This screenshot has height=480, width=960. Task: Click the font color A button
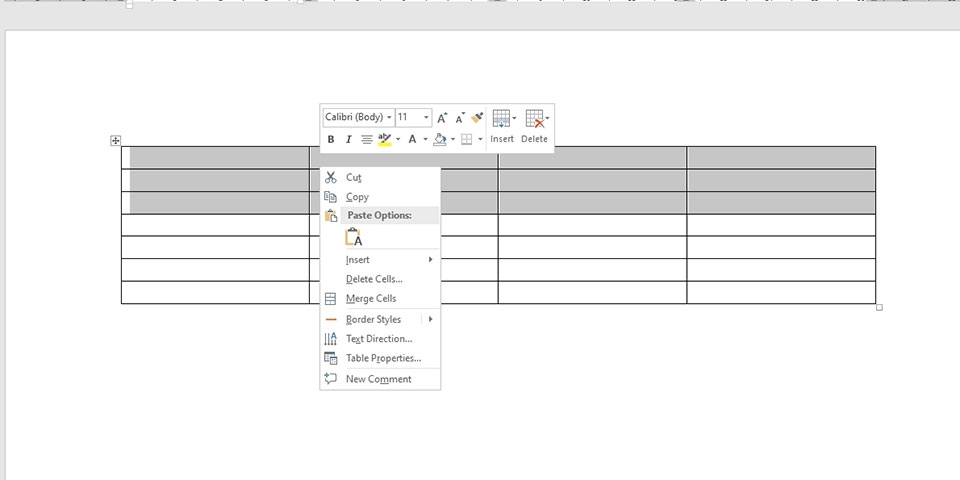[x=411, y=139]
